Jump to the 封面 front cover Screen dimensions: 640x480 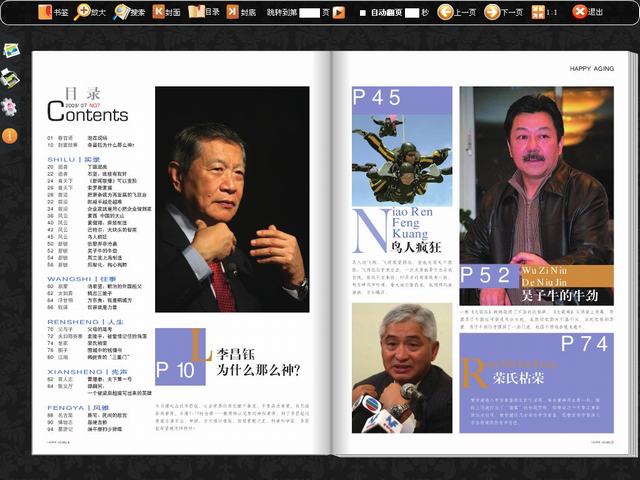[167, 12]
